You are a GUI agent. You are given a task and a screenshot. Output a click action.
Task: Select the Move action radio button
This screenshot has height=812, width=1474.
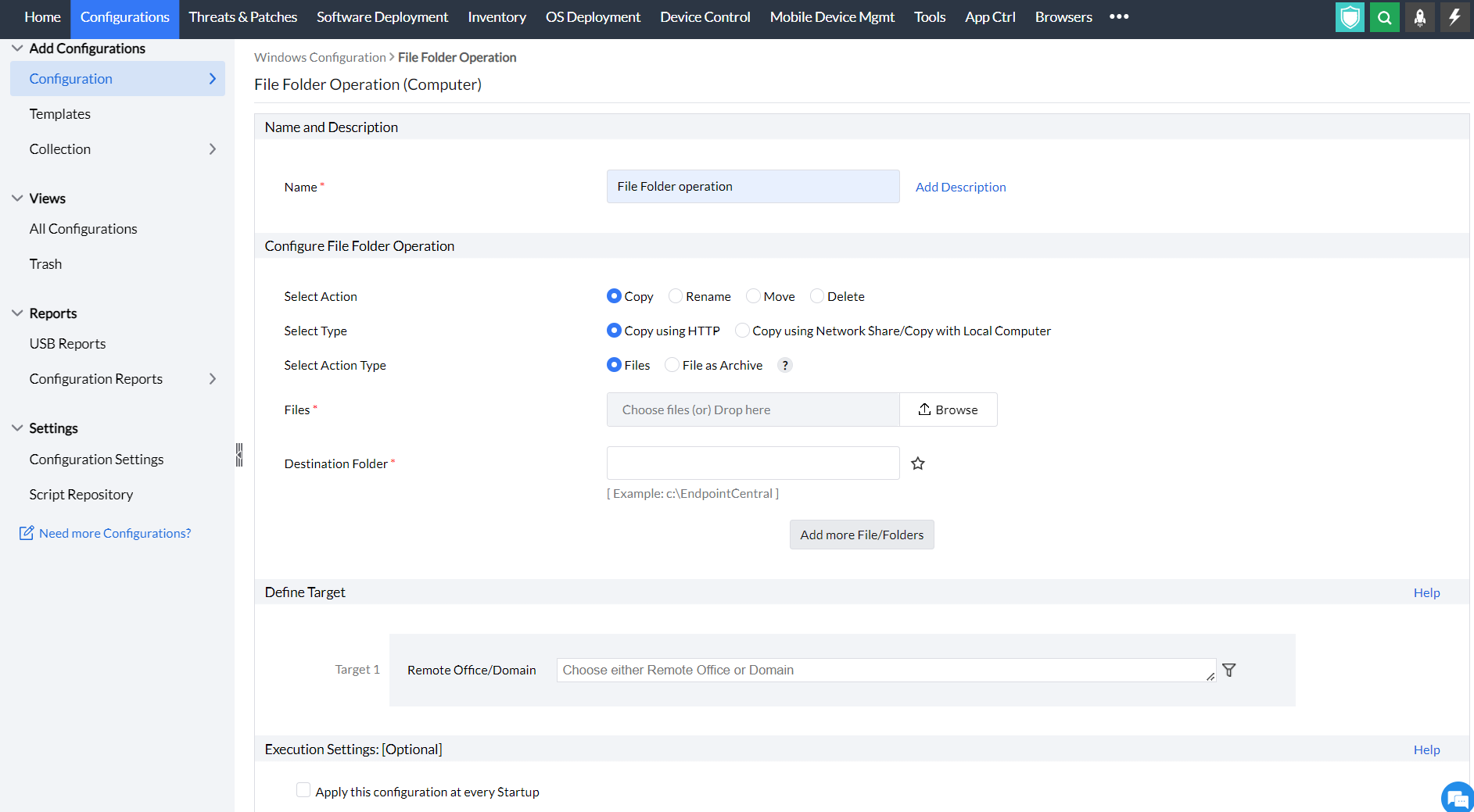(754, 296)
